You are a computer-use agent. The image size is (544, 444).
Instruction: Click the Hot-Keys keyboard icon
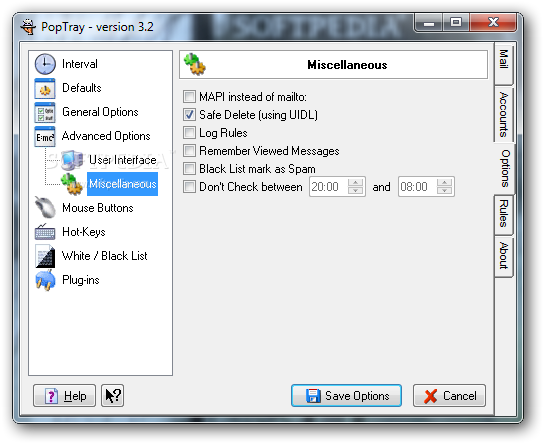click(45, 232)
